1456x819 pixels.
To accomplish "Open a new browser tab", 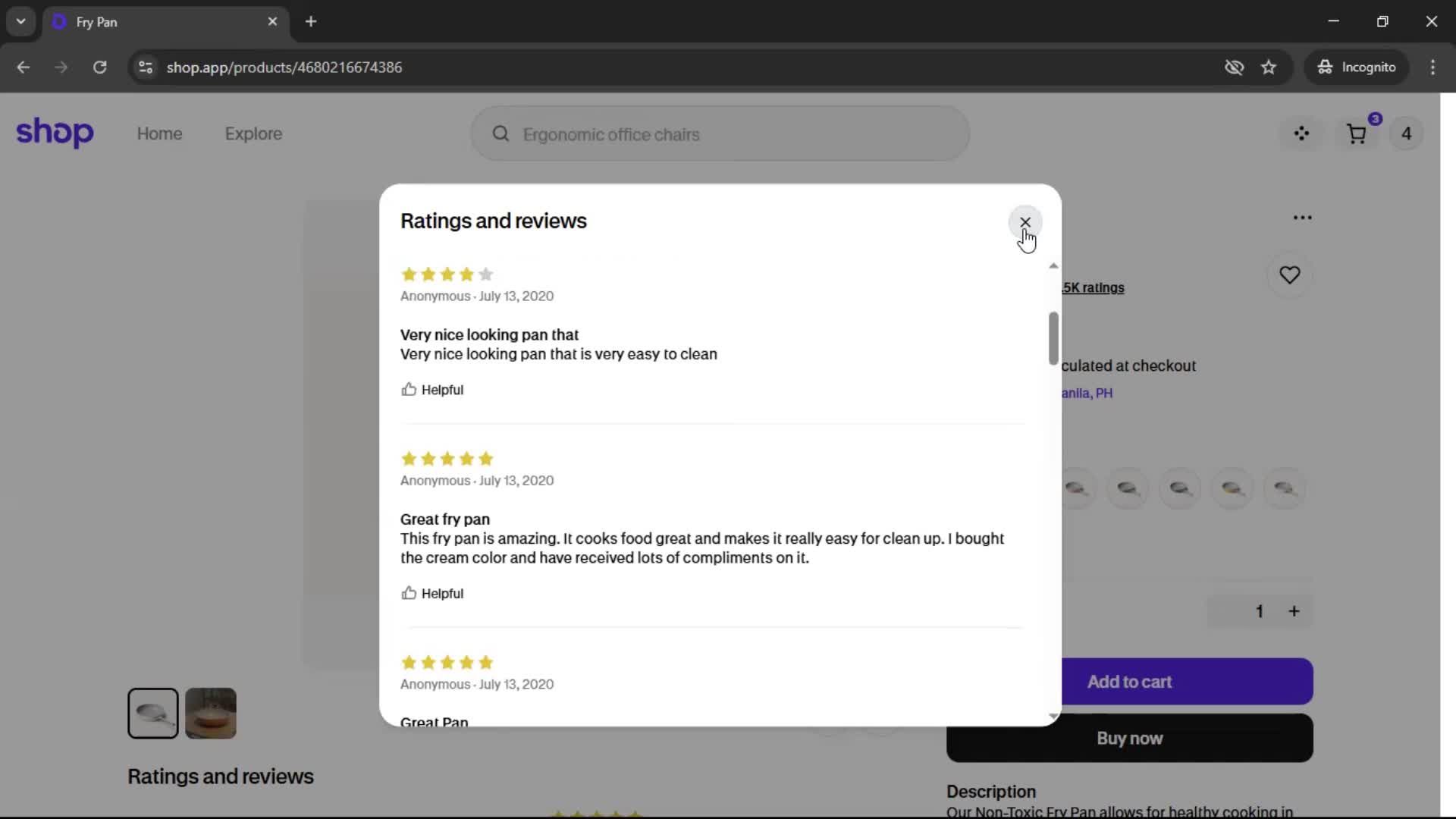I will tap(311, 21).
